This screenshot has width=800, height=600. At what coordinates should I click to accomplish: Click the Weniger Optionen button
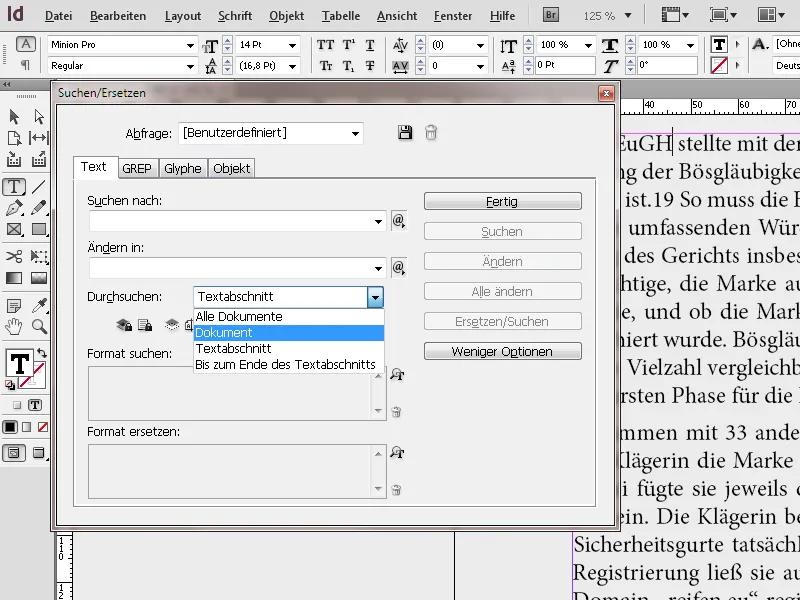[x=502, y=351]
